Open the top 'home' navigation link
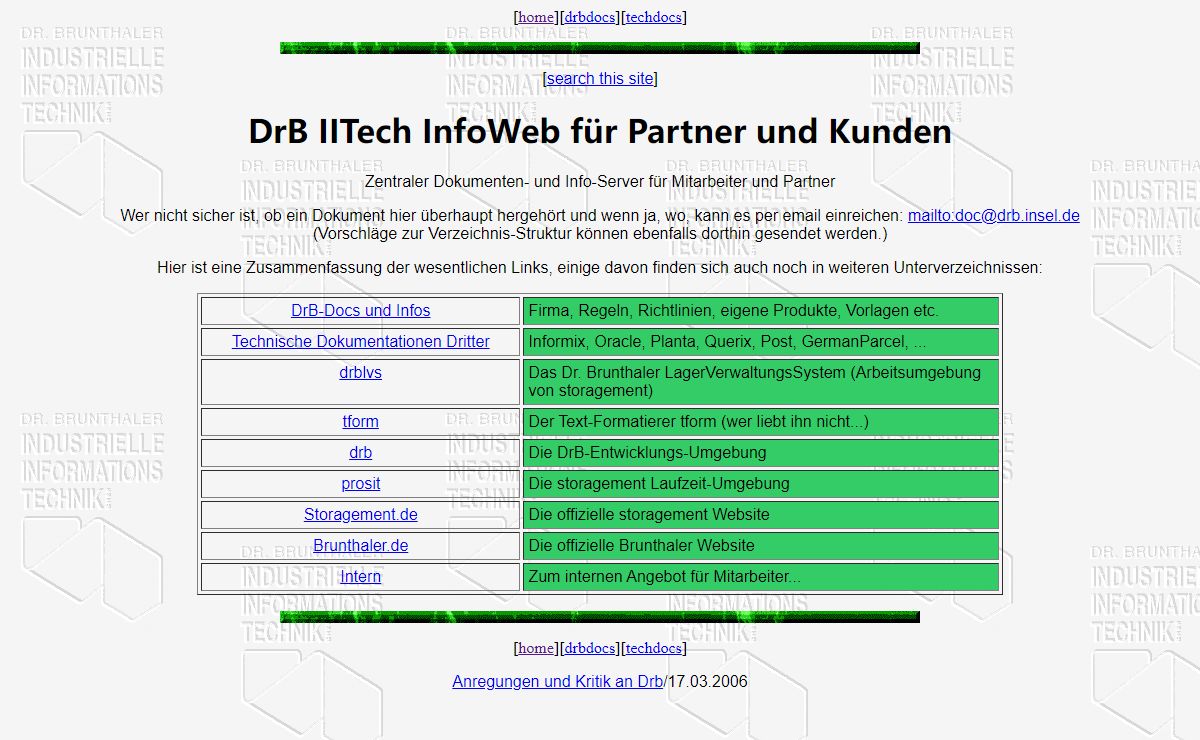Screen dimensions: 1200x740 click(536, 17)
